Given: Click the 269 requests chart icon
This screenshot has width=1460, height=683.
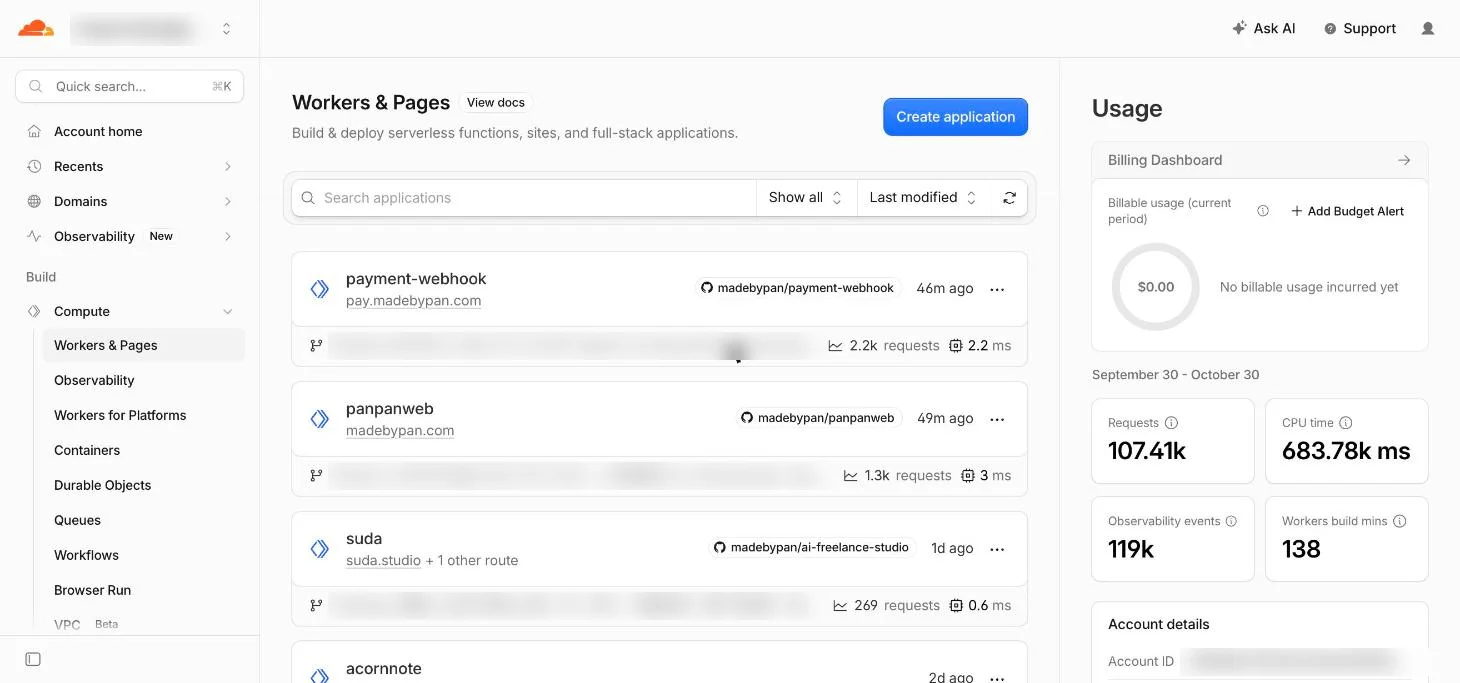Looking at the screenshot, I should [x=841, y=606].
